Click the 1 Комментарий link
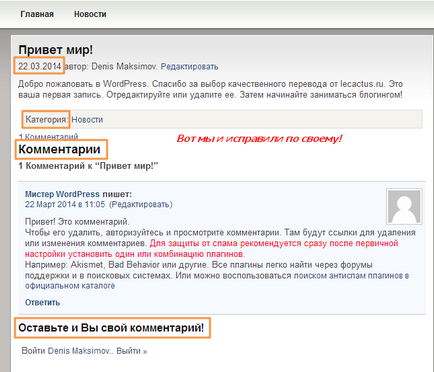This screenshot has width=434, height=372. click(x=48, y=137)
